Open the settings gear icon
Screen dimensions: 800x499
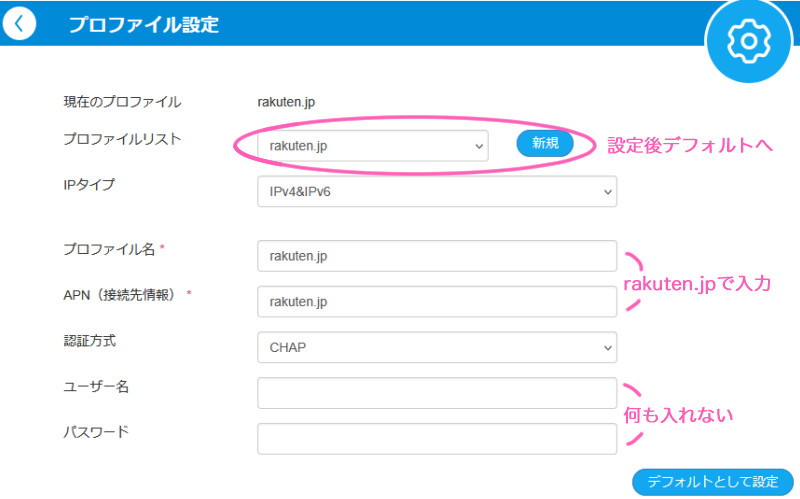[747, 41]
